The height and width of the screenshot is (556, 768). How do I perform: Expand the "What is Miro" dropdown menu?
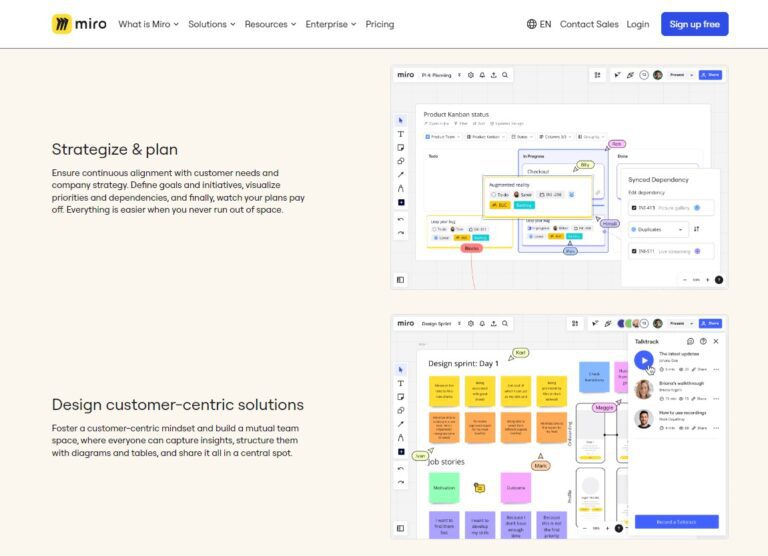point(148,24)
